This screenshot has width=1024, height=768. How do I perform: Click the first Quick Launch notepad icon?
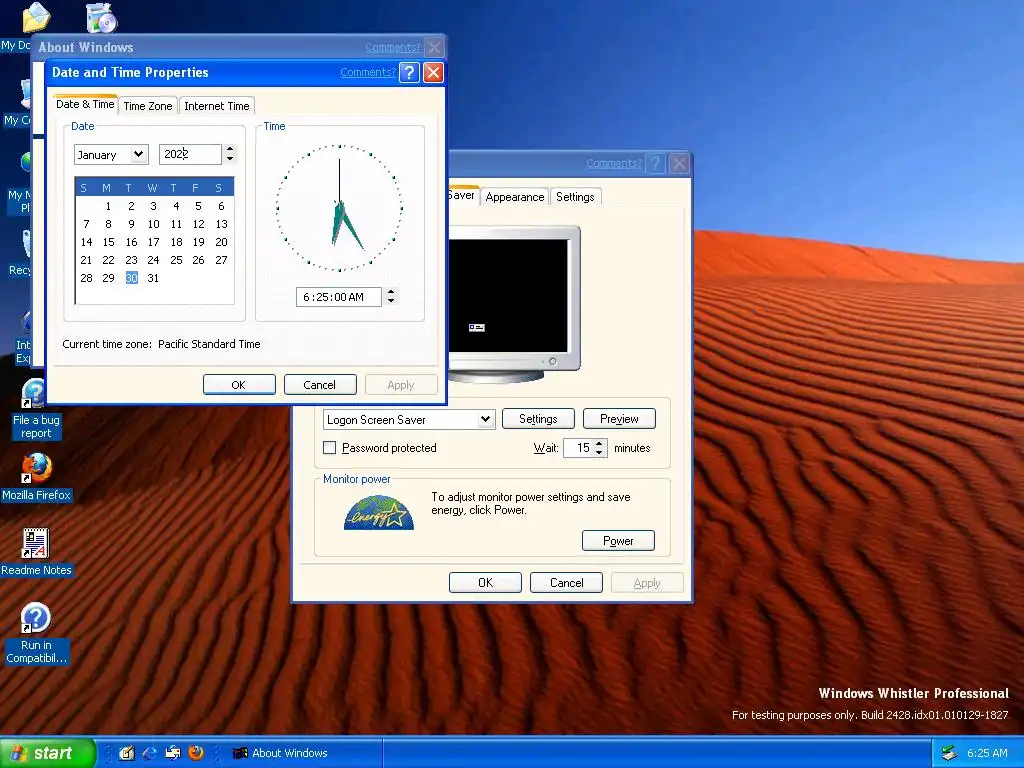[127, 753]
